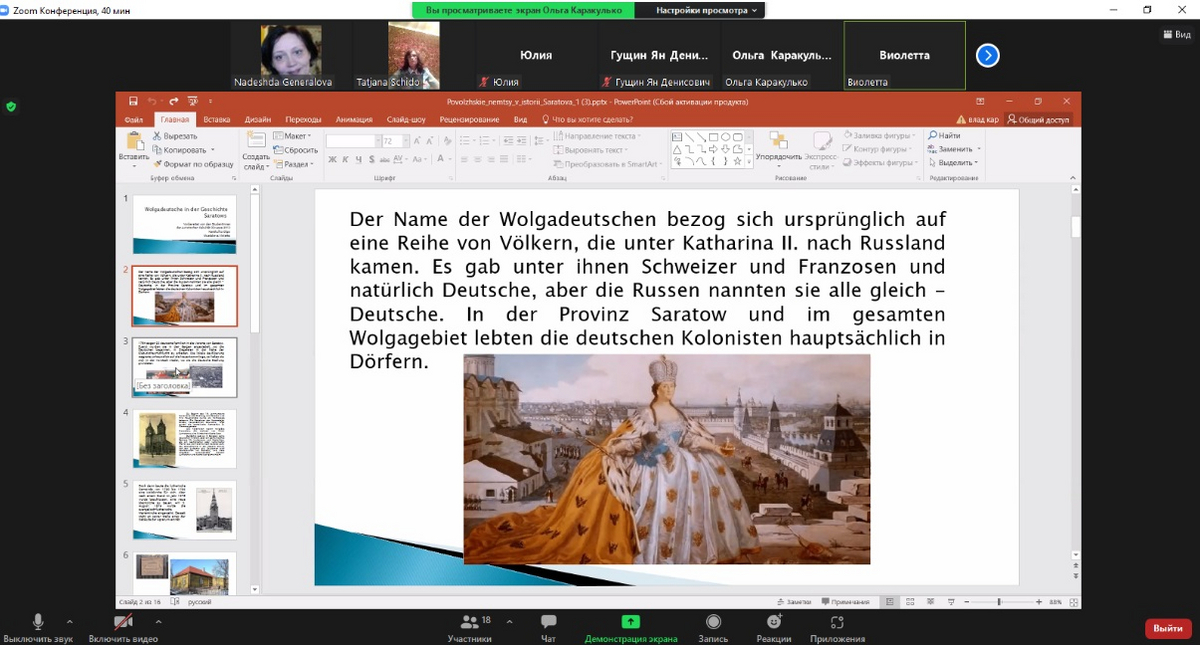Select Tatjana Schido's video tile

(413, 55)
